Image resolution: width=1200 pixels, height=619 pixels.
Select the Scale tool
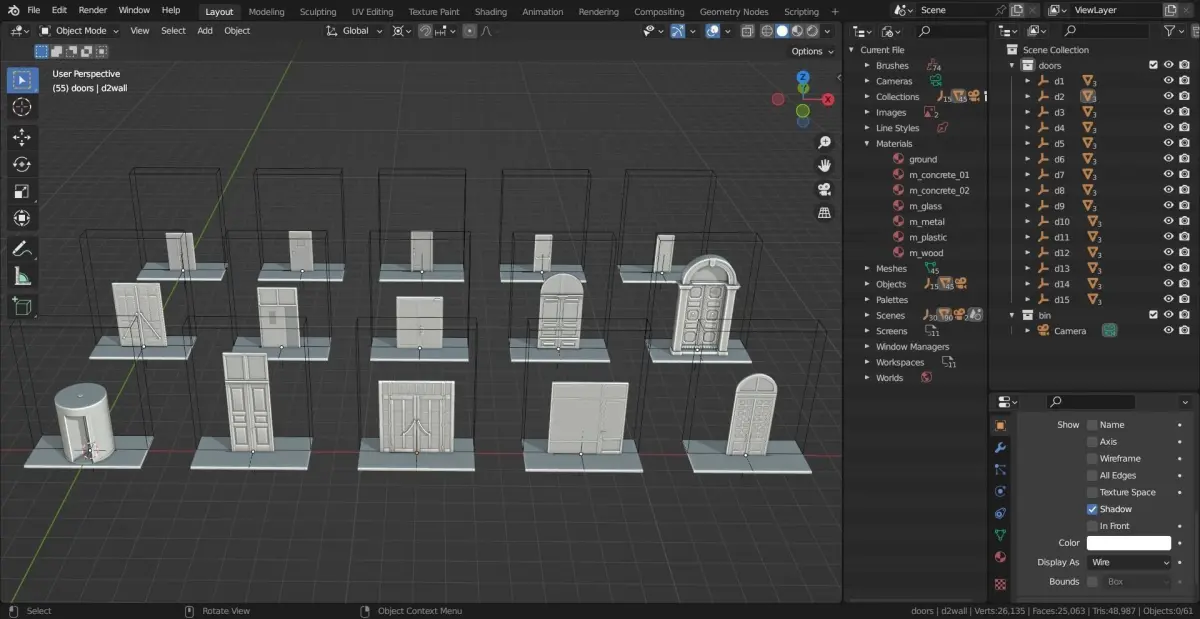pyautogui.click(x=22, y=191)
